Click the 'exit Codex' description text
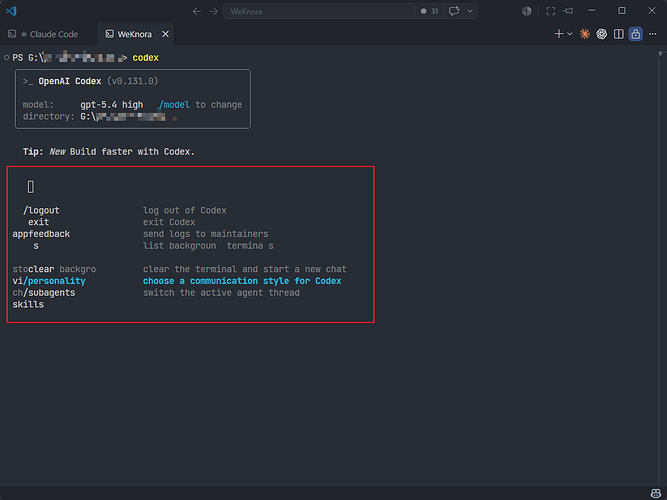Screen dimensions: 667x500 [x=169, y=222]
